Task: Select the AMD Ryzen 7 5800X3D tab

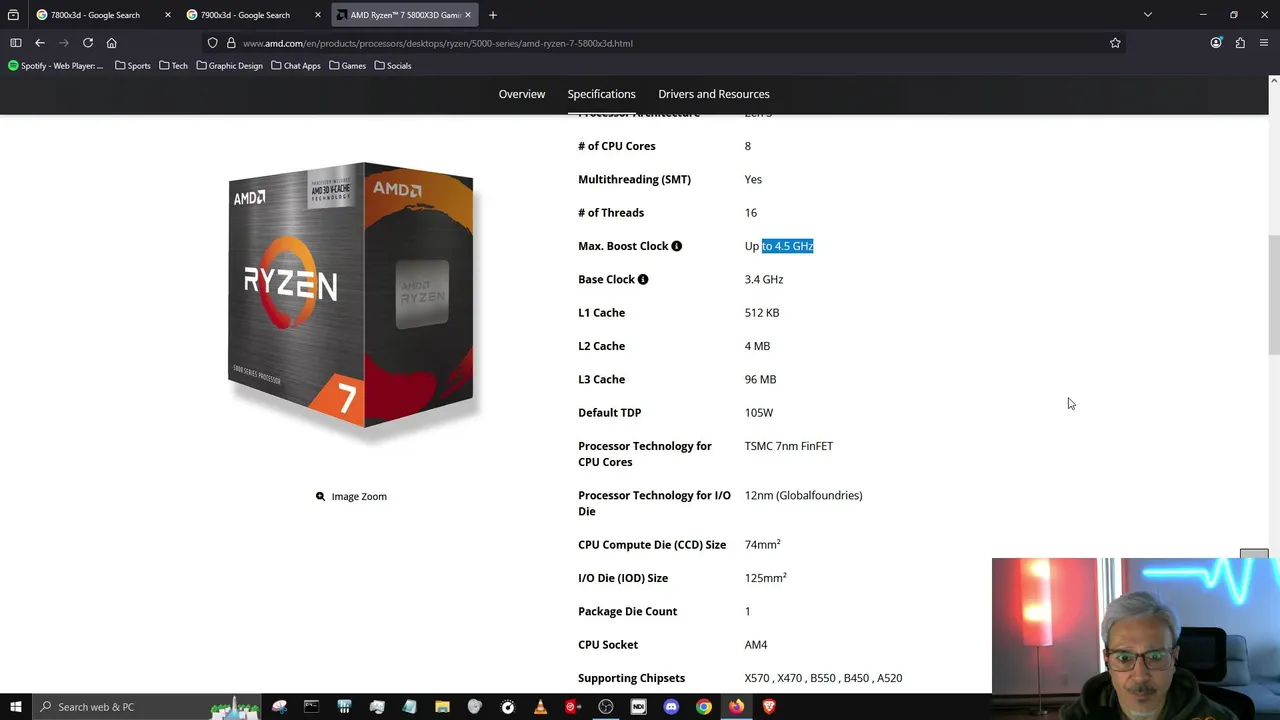Action: [x=404, y=15]
